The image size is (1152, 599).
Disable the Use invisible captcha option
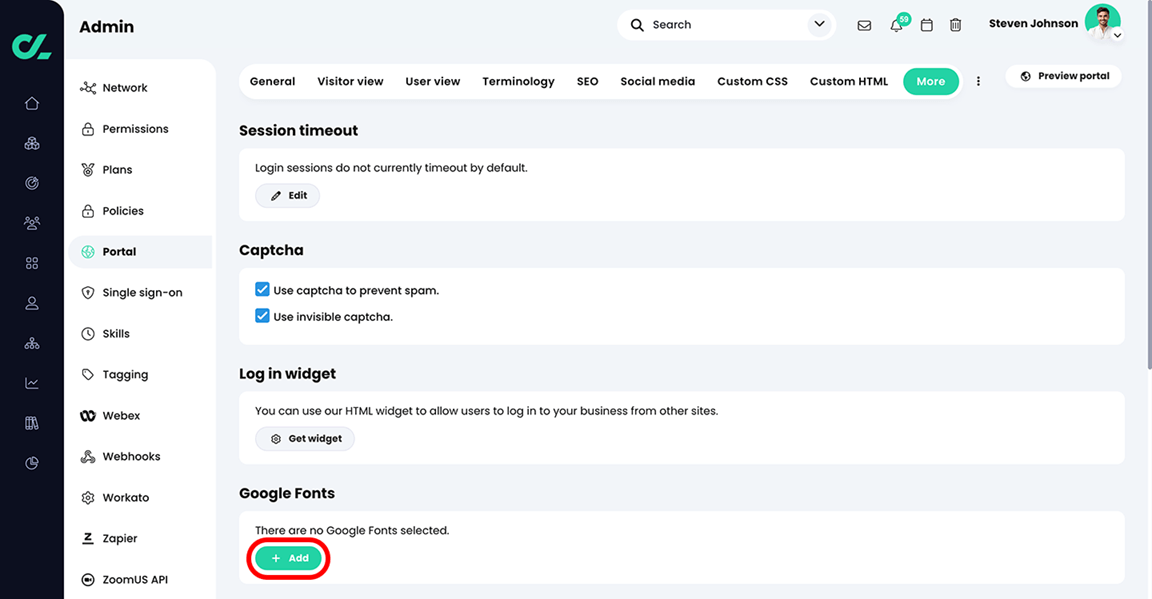(x=261, y=316)
